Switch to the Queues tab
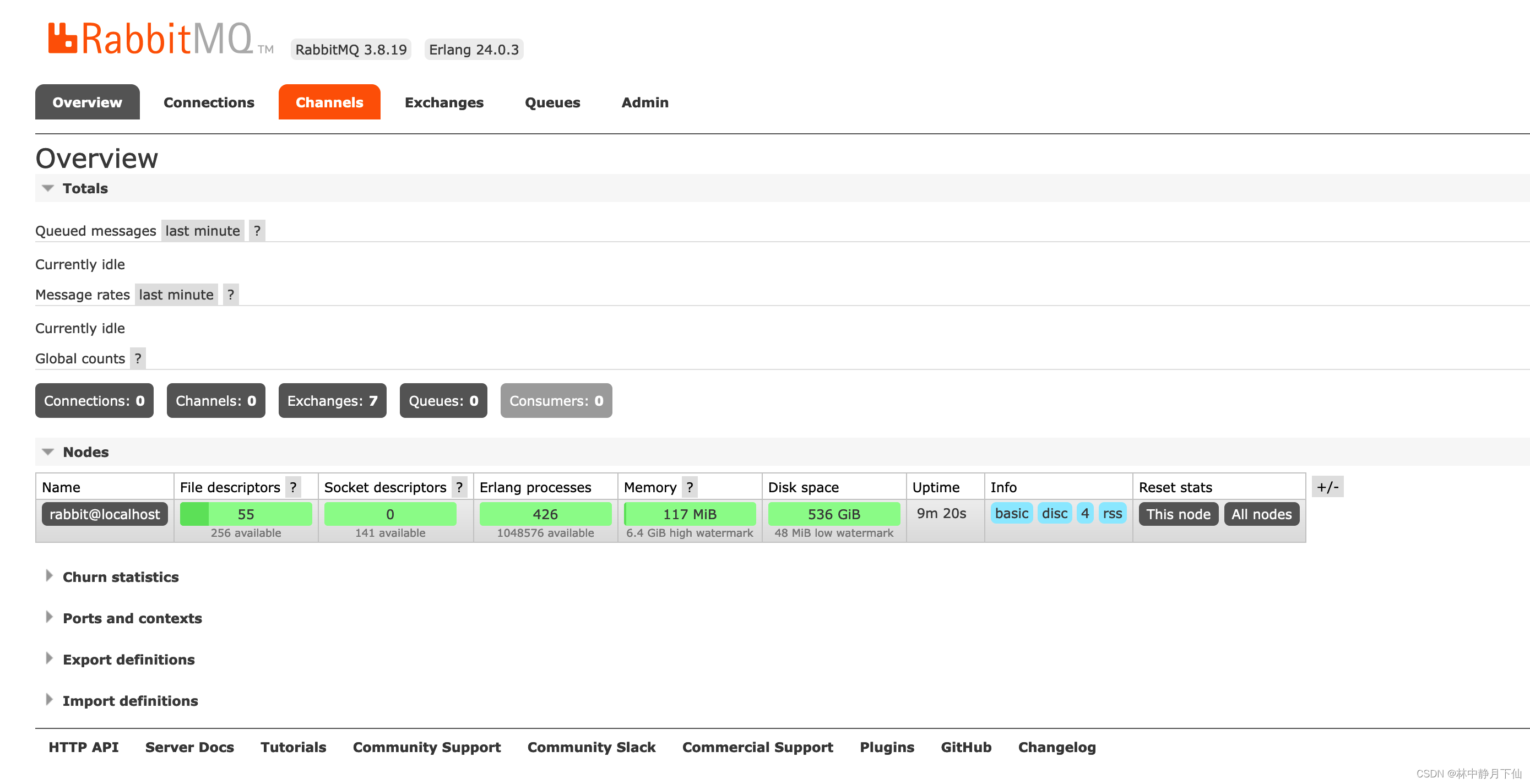1530x784 pixels. 552,102
